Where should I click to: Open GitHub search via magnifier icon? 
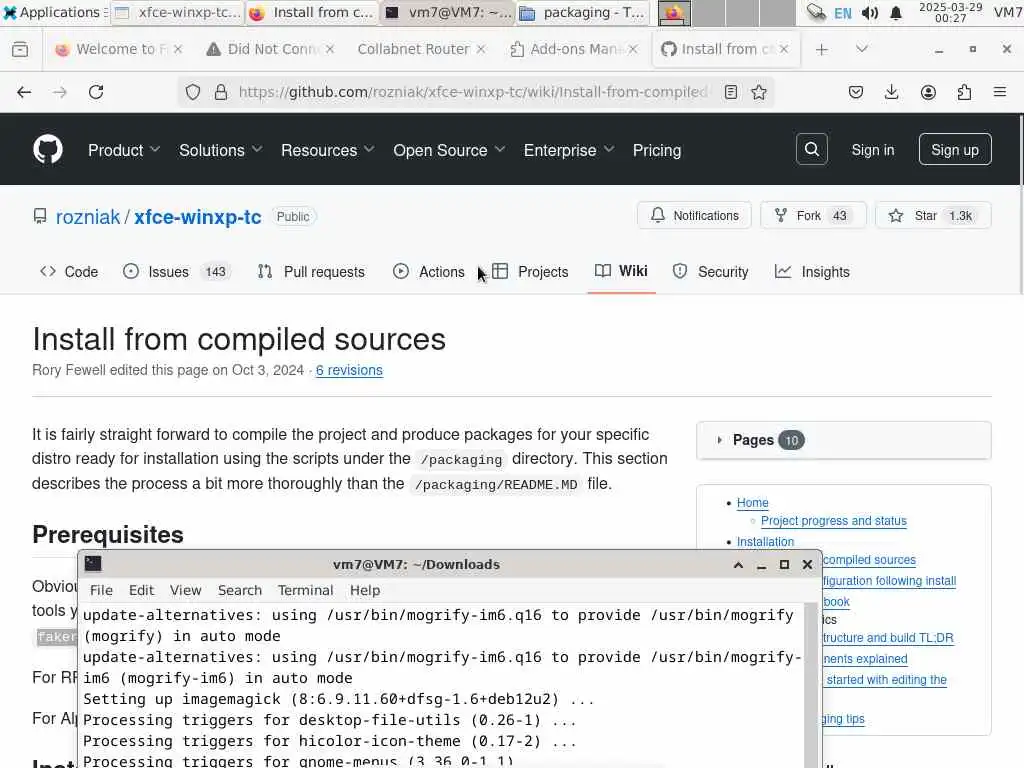click(812, 150)
